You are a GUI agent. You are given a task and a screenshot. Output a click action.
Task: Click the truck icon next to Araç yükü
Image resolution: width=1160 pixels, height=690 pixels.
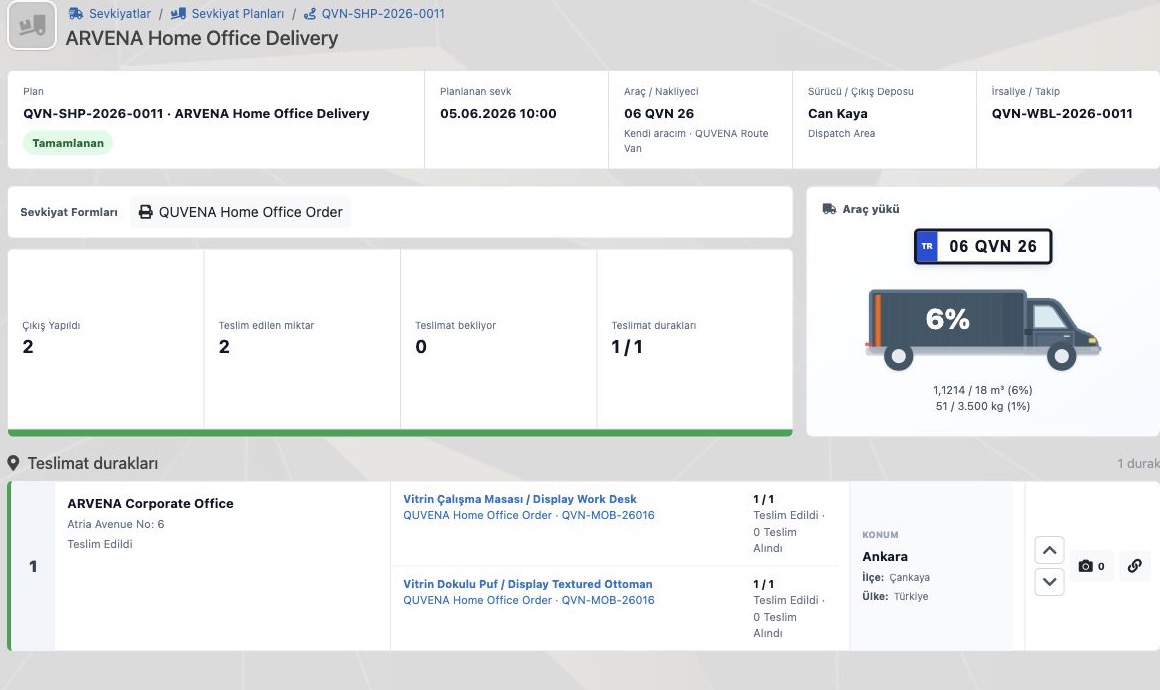click(x=829, y=209)
